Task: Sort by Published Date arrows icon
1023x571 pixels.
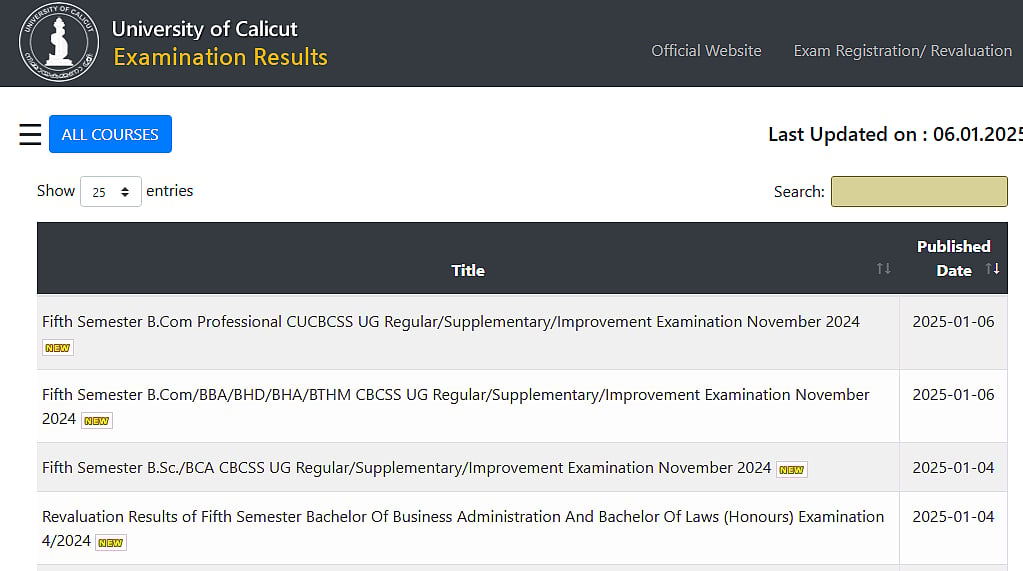Action: (x=992, y=269)
